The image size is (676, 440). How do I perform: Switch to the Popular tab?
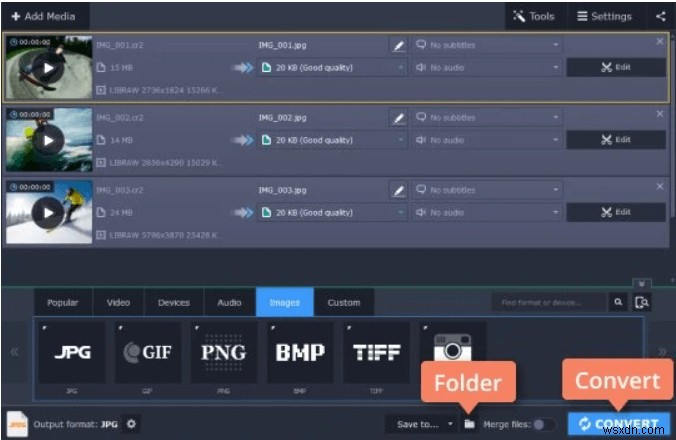pyautogui.click(x=63, y=303)
